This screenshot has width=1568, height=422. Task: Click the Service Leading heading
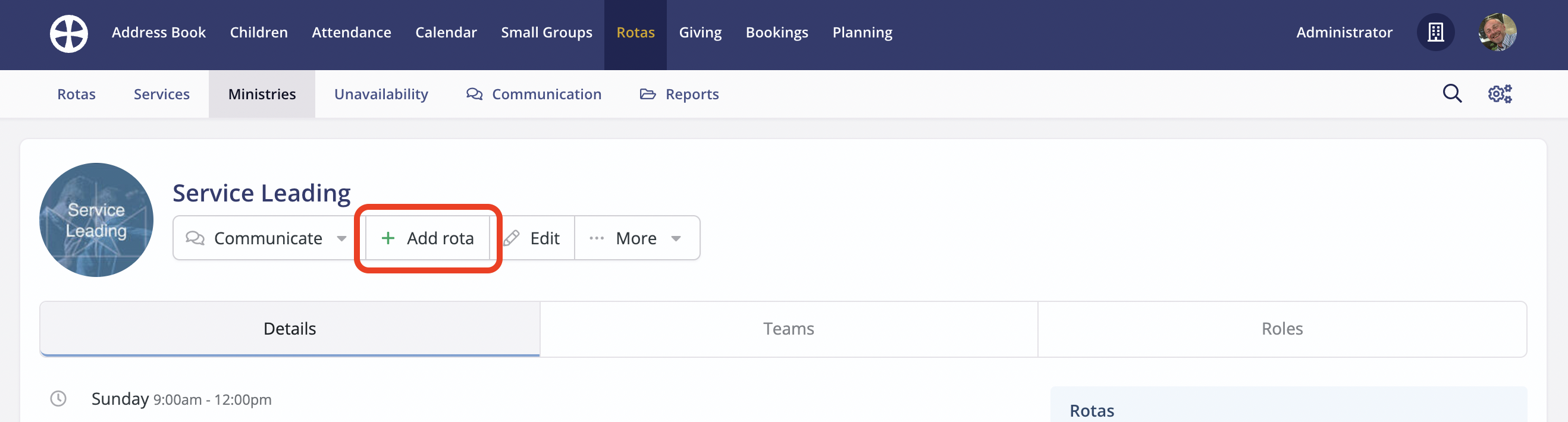click(x=261, y=193)
